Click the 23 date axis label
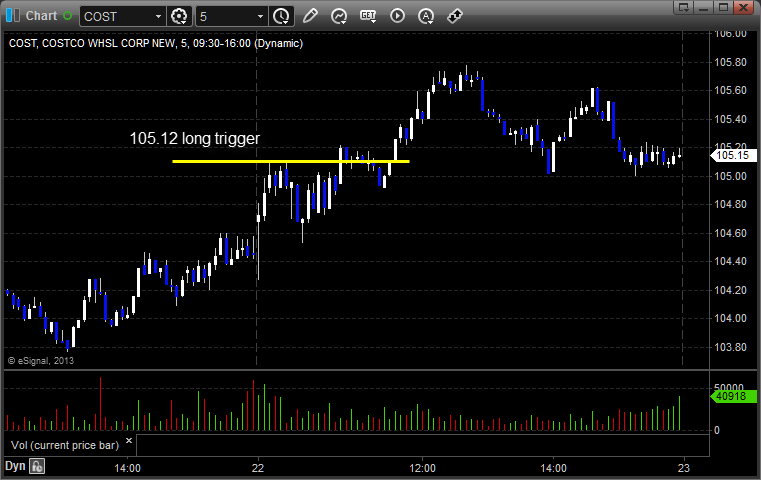Screen dimensions: 761x480 [x=683, y=468]
